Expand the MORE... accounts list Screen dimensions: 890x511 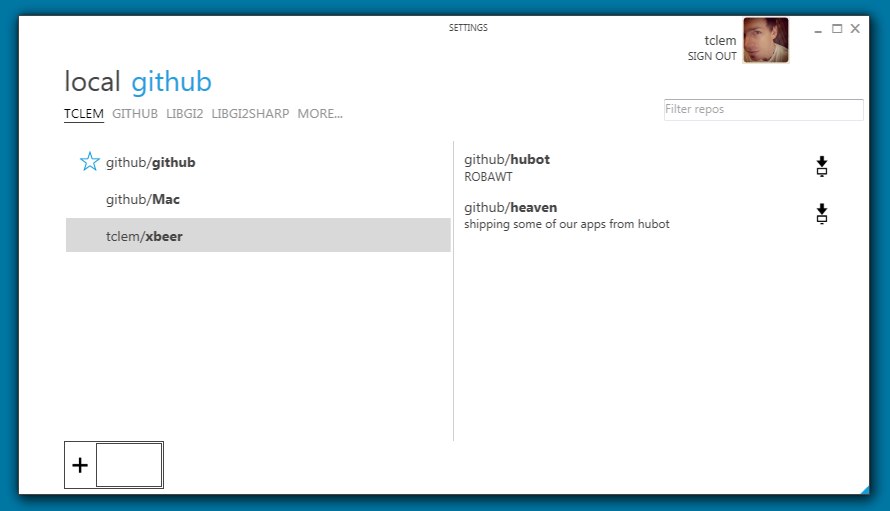pos(319,114)
